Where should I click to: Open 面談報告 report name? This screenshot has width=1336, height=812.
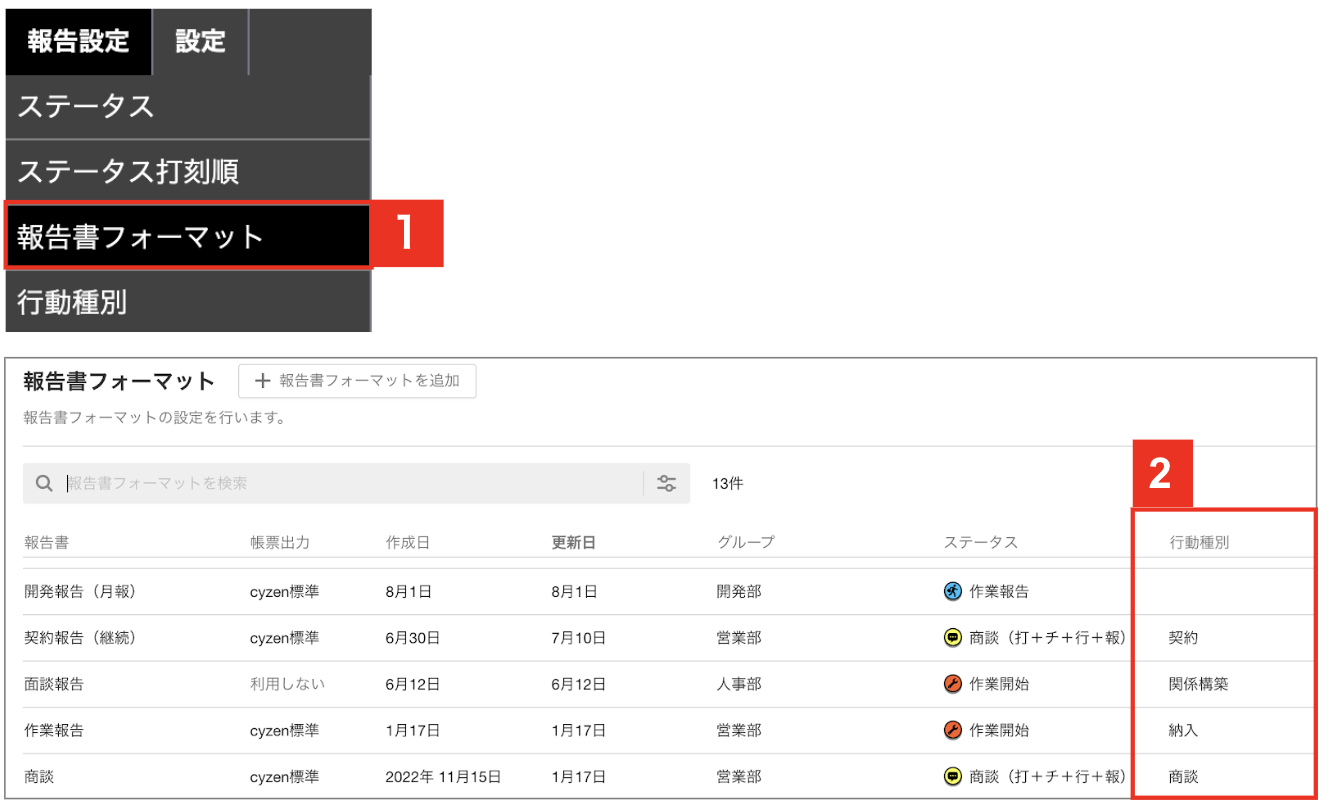[x=54, y=684]
